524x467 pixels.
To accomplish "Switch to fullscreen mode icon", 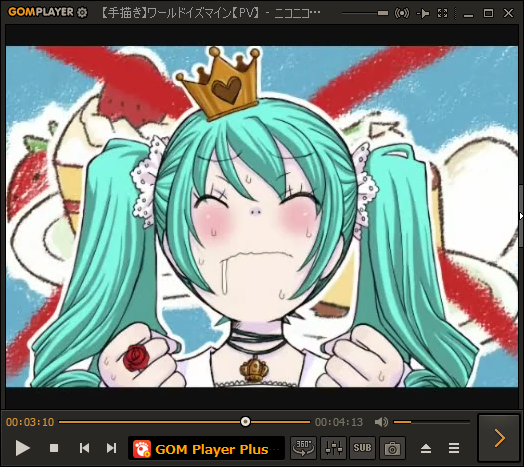I will [x=442, y=13].
